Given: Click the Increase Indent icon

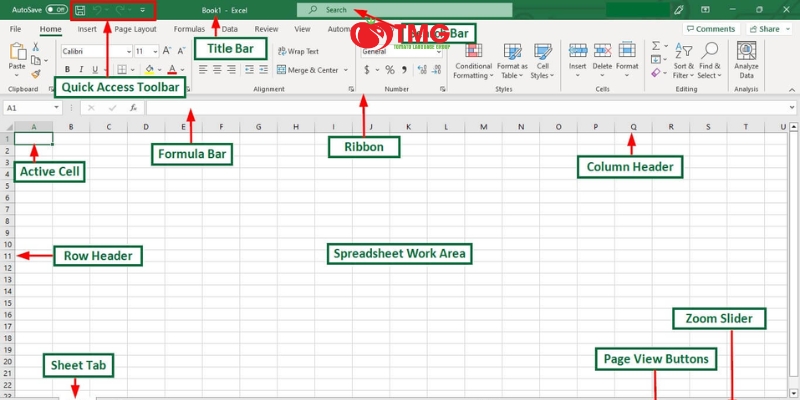Looking at the screenshot, I should 263,69.
